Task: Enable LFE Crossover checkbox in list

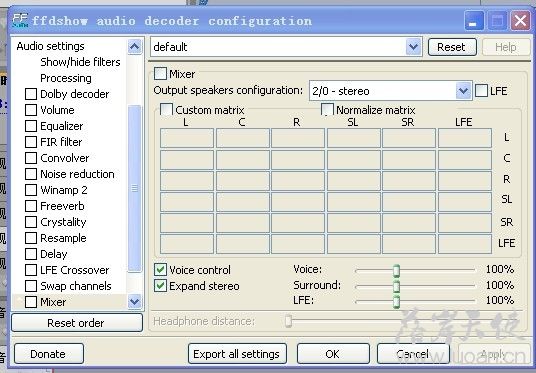Action: click(x=31, y=270)
